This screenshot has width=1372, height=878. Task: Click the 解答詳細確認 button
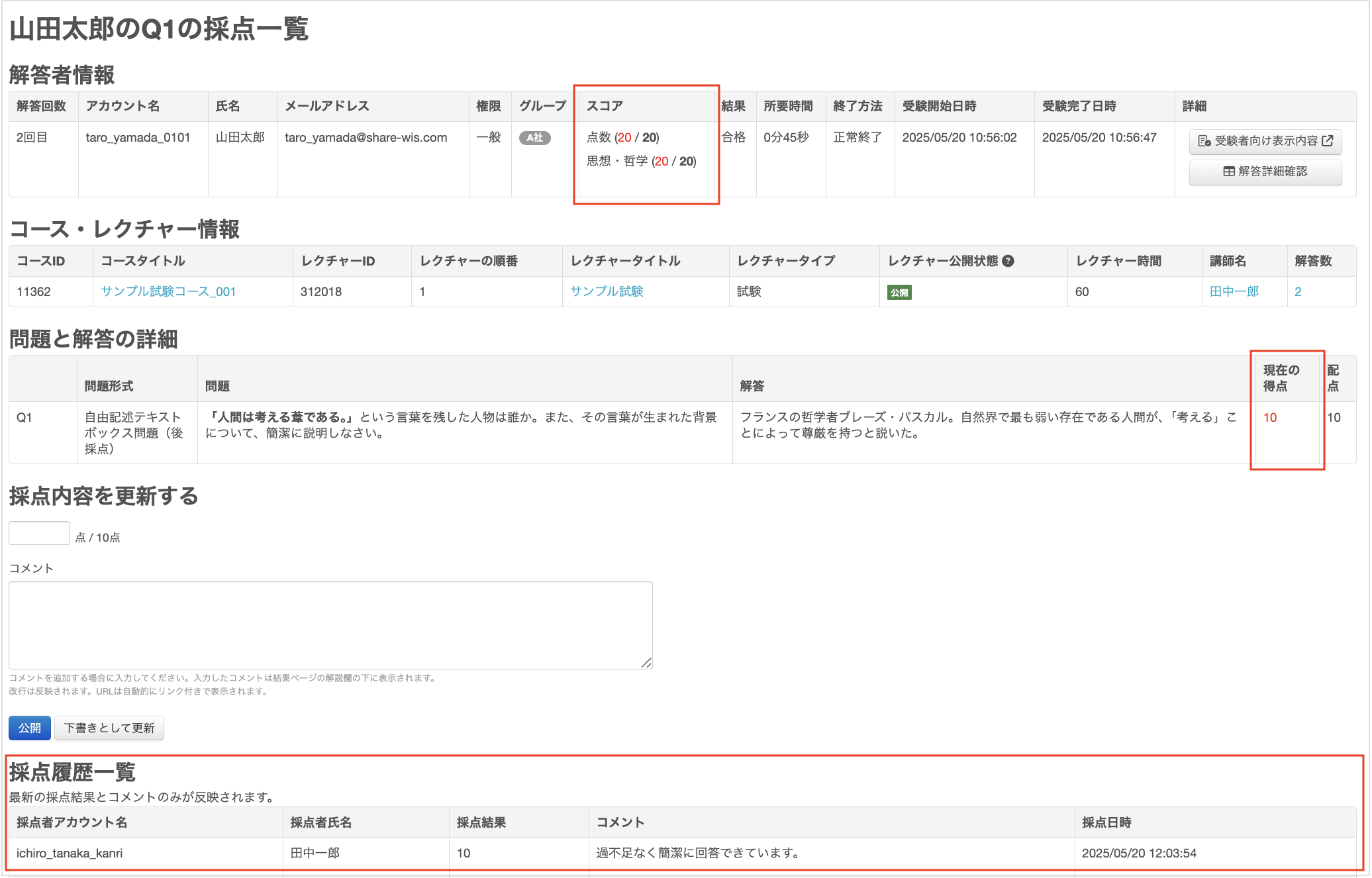tap(1265, 171)
